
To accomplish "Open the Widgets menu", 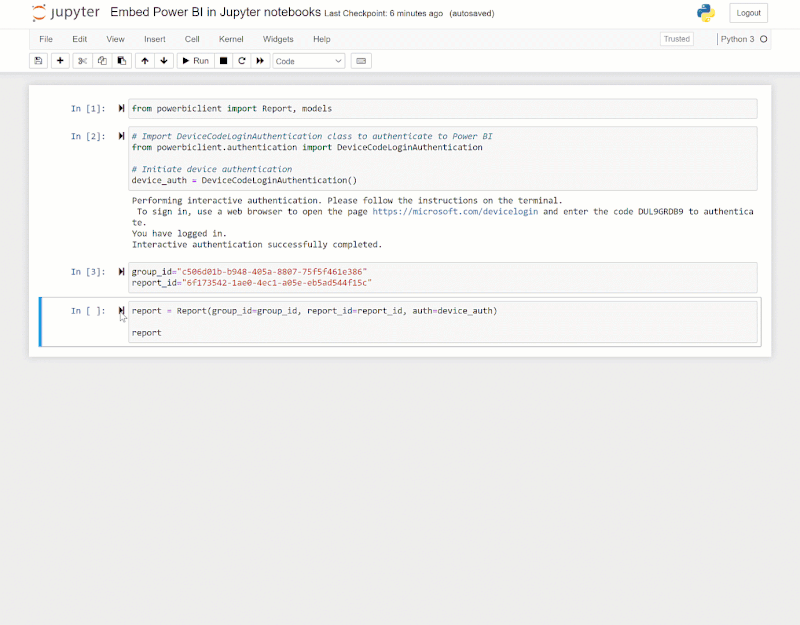I will tap(278, 39).
